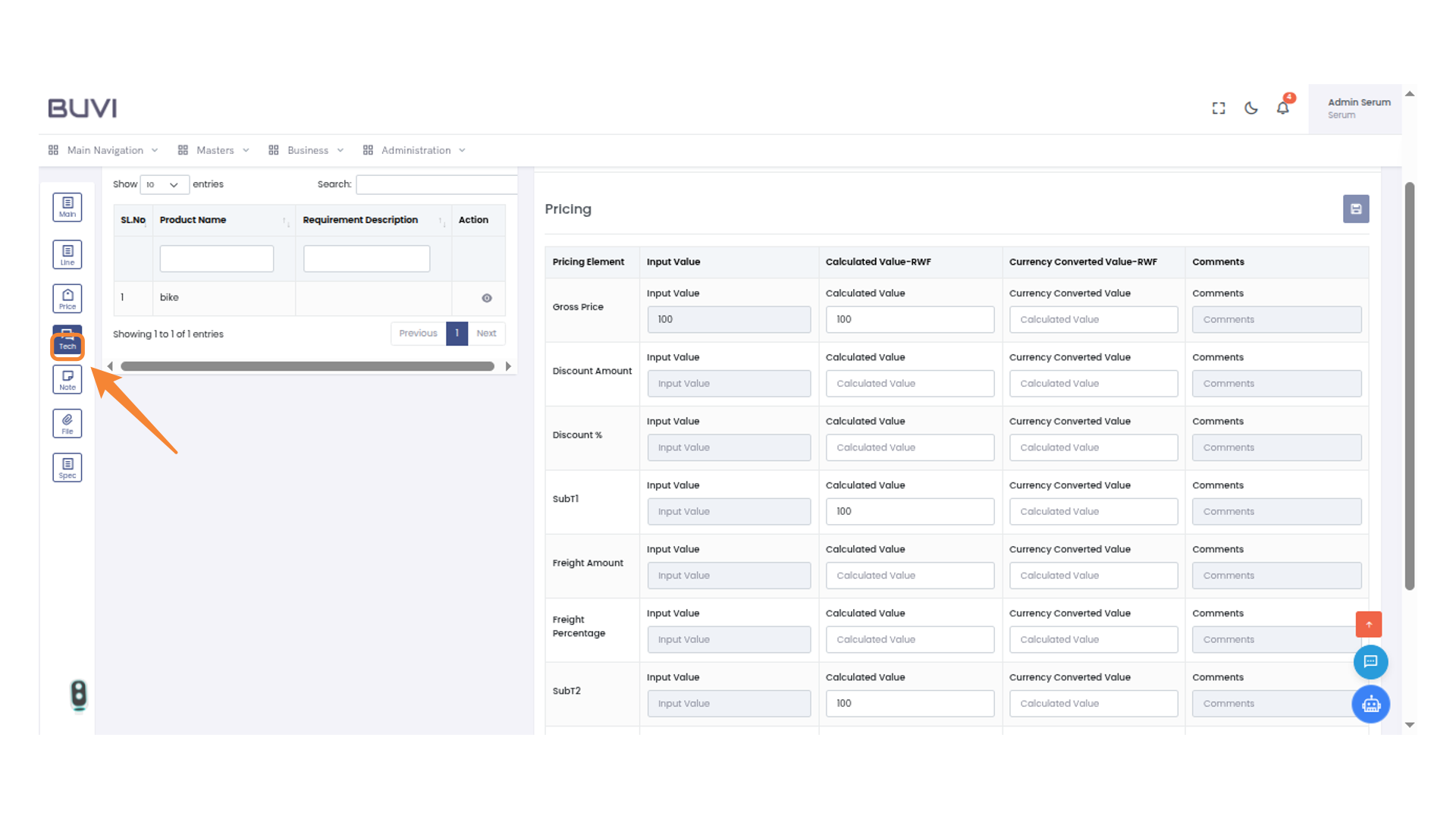The image size is (1456, 819).
Task: Click the Next pagination button
Action: (486, 334)
